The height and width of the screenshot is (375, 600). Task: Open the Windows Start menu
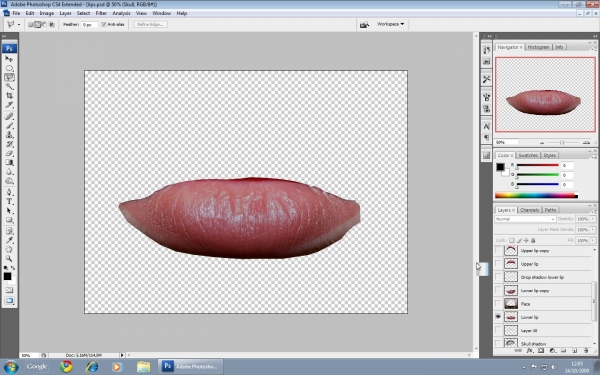pyautogui.click(x=10, y=367)
